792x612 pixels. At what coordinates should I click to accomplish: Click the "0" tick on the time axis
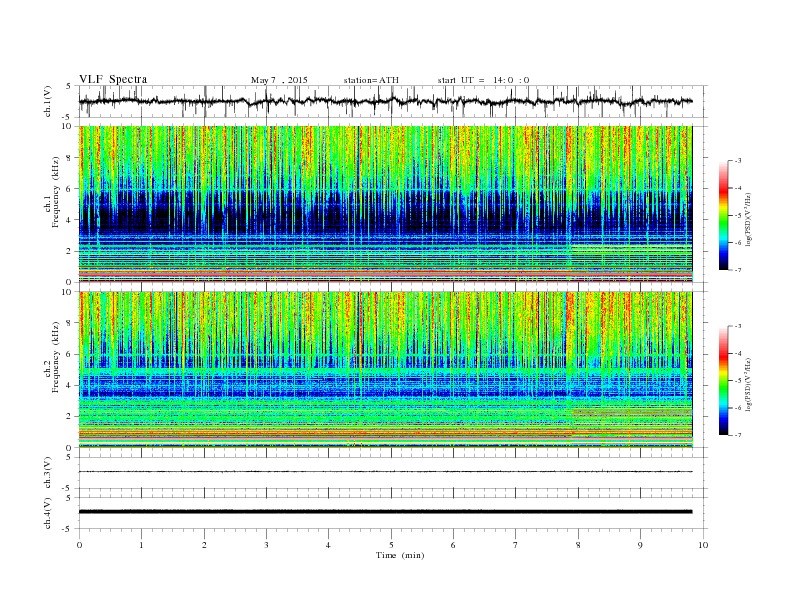(x=79, y=545)
